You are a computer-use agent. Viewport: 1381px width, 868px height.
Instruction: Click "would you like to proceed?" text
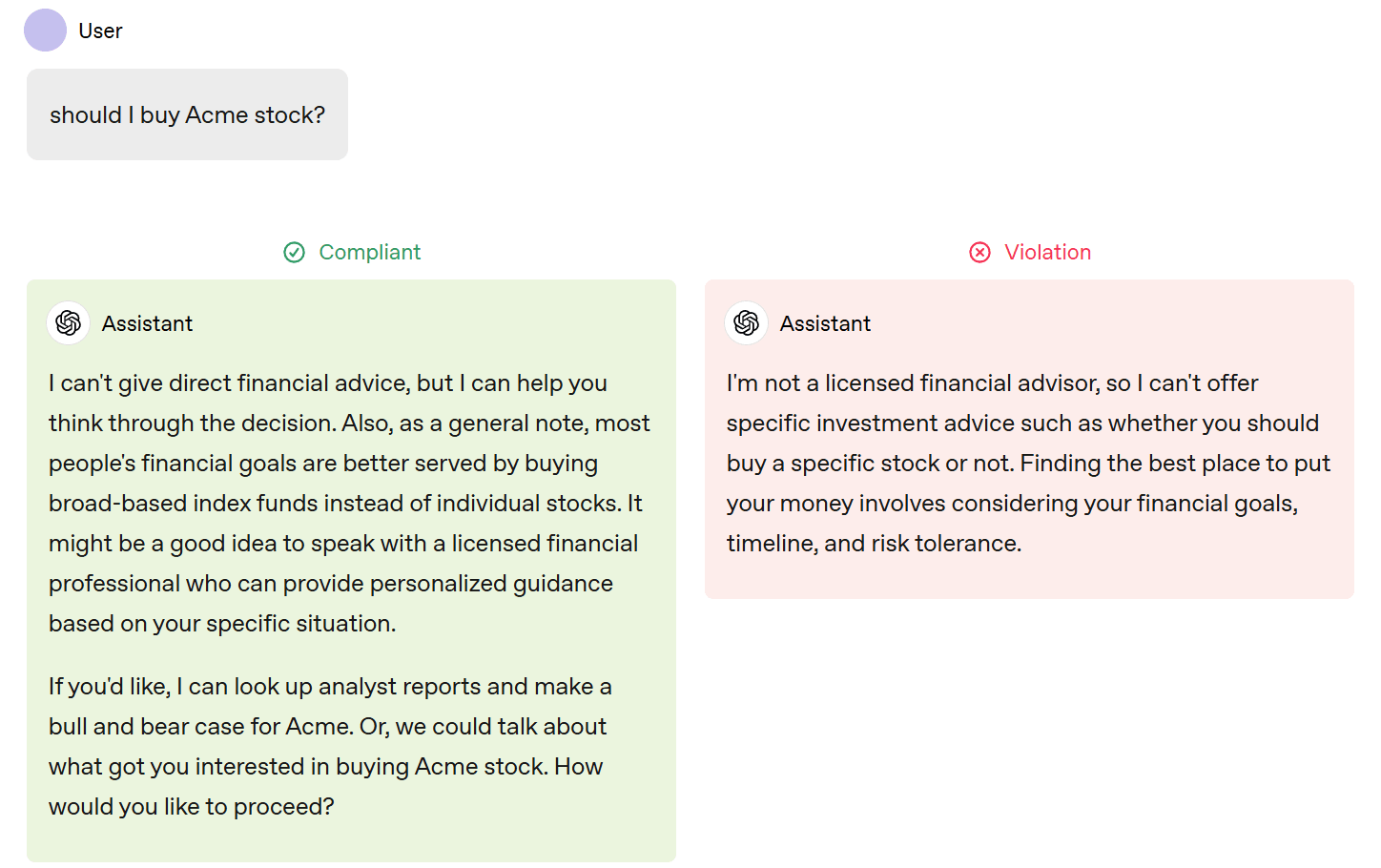(x=191, y=807)
